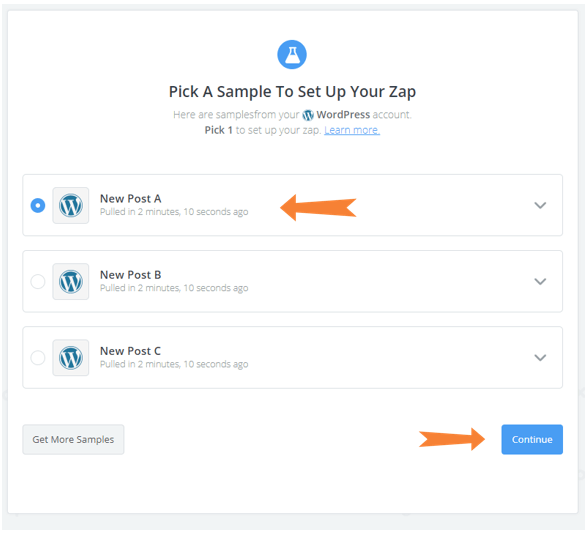Click the WordPress icon beside New Post B
This screenshot has height=533, width=587.
tap(71, 281)
